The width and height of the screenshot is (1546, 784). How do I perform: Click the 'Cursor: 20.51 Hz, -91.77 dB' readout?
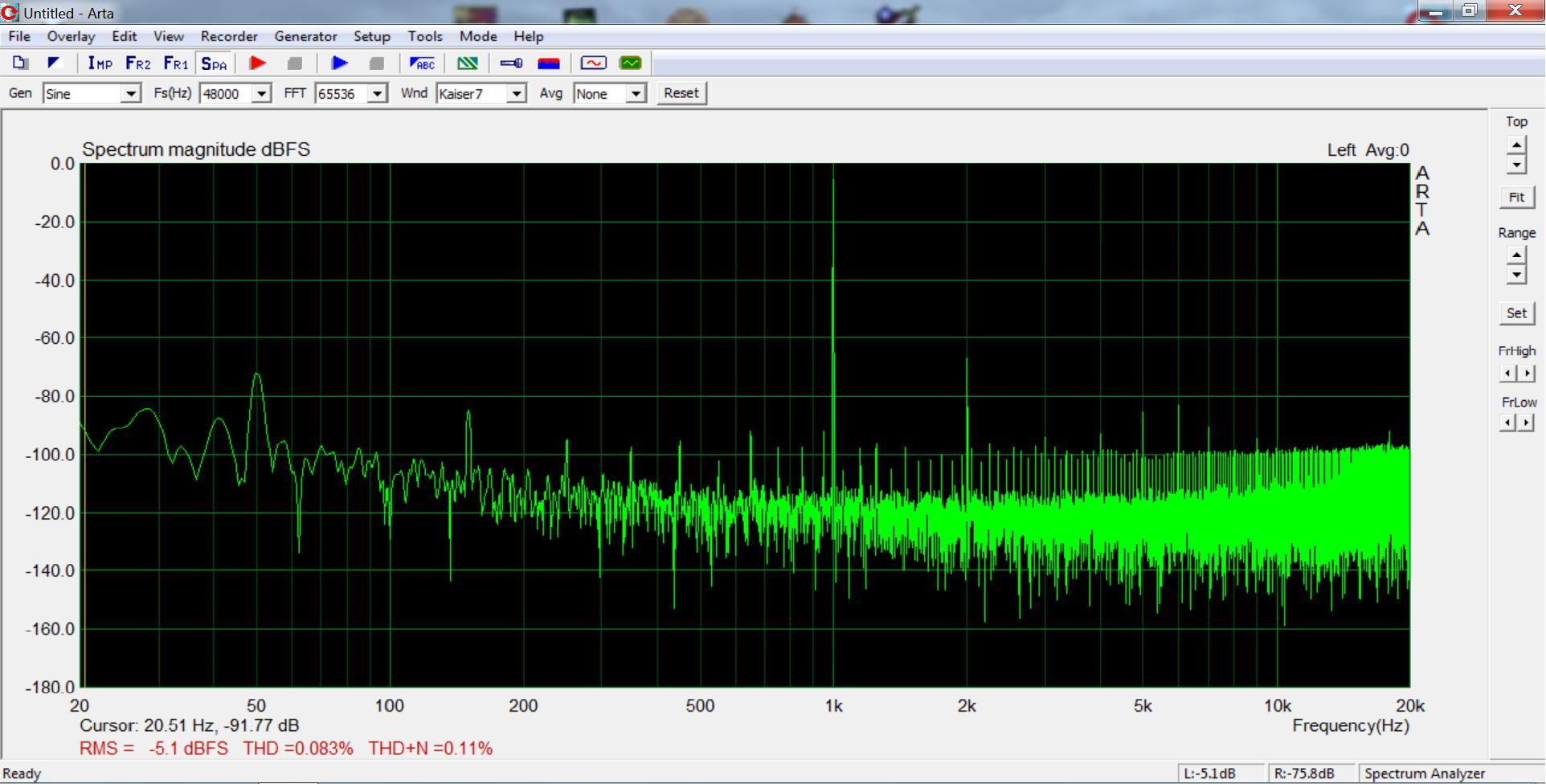point(190,725)
